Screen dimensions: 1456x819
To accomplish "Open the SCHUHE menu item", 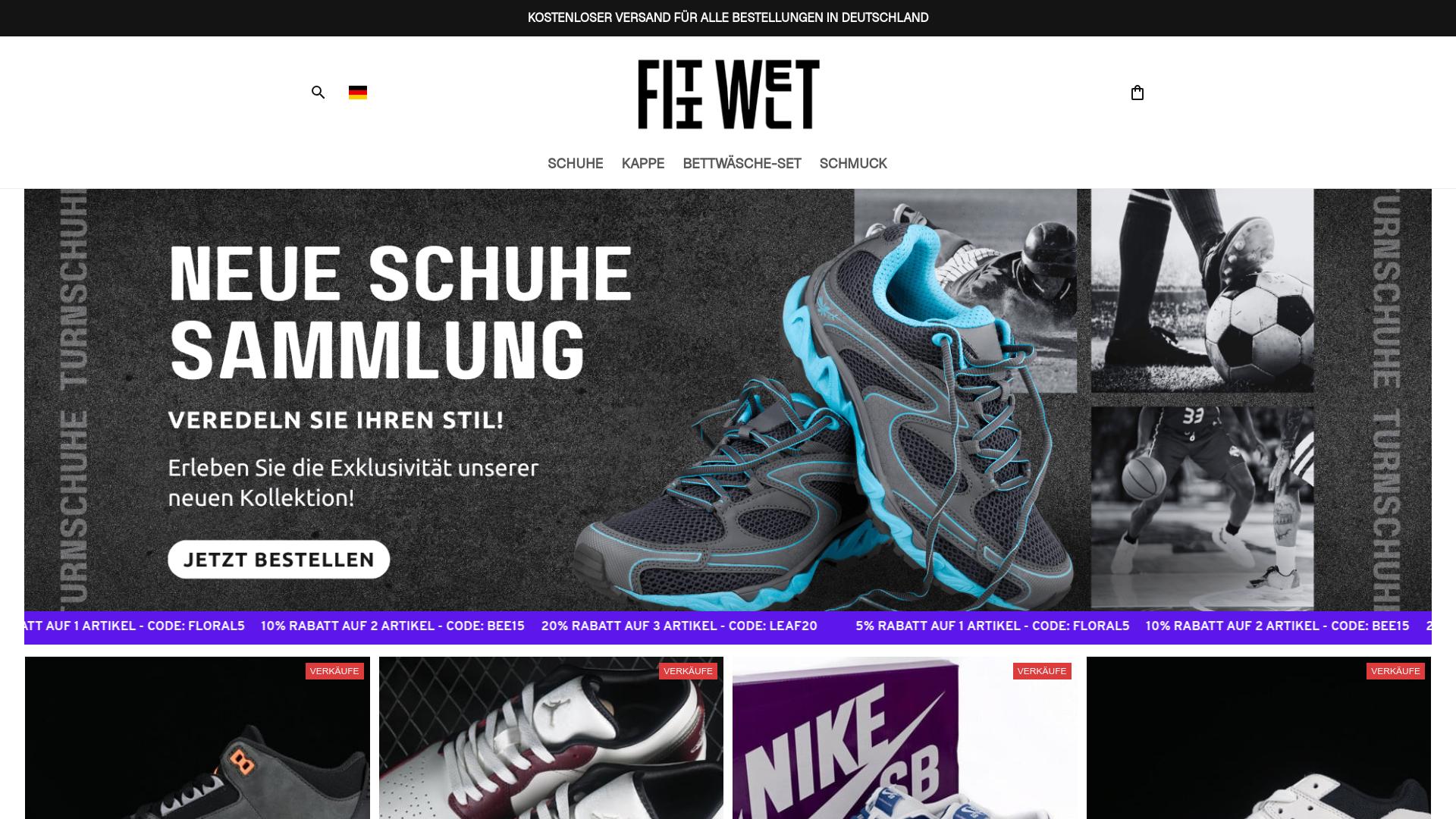I will point(576,164).
